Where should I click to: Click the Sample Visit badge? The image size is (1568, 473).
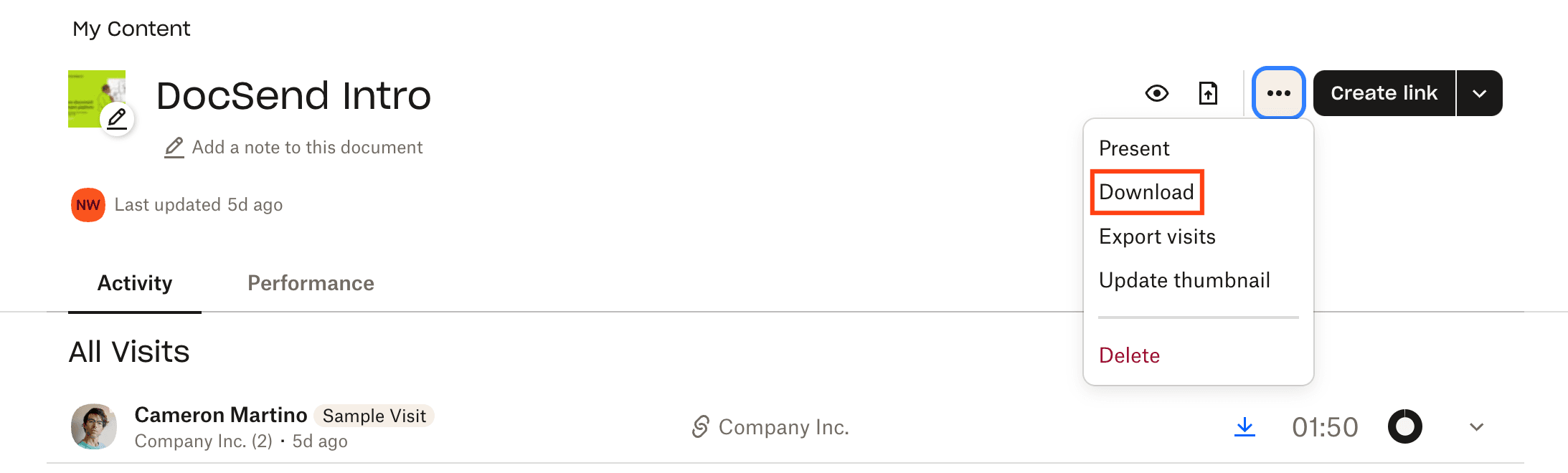(374, 416)
